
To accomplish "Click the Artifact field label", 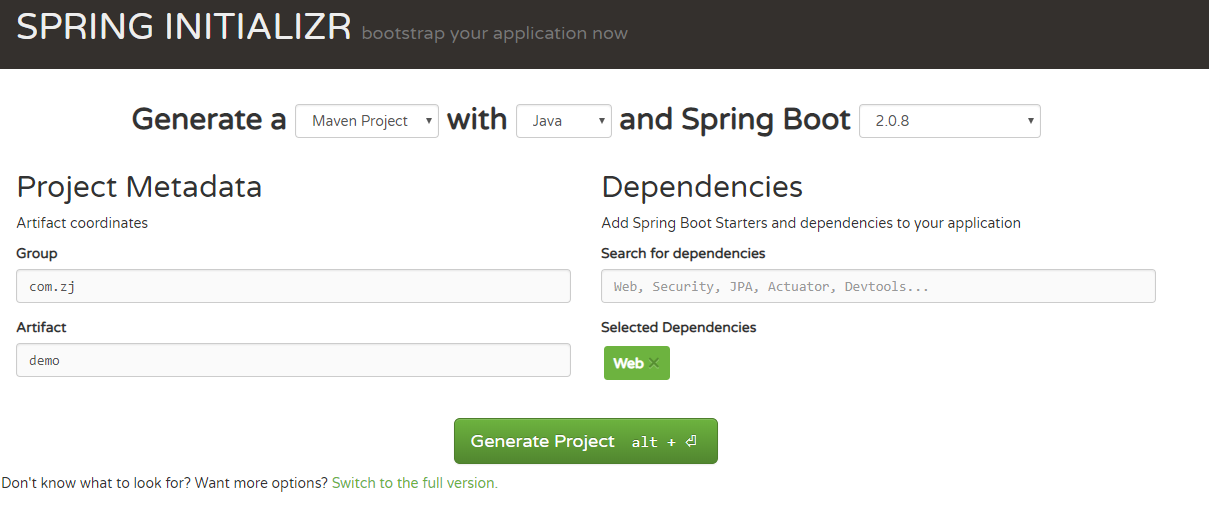I will coord(41,327).
